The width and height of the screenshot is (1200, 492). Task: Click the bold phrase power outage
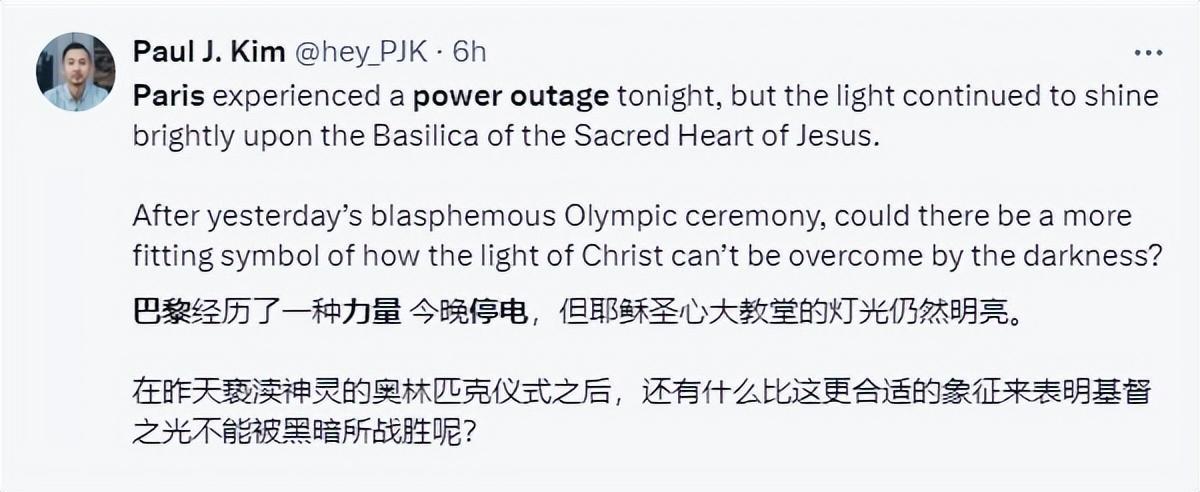click(x=511, y=97)
